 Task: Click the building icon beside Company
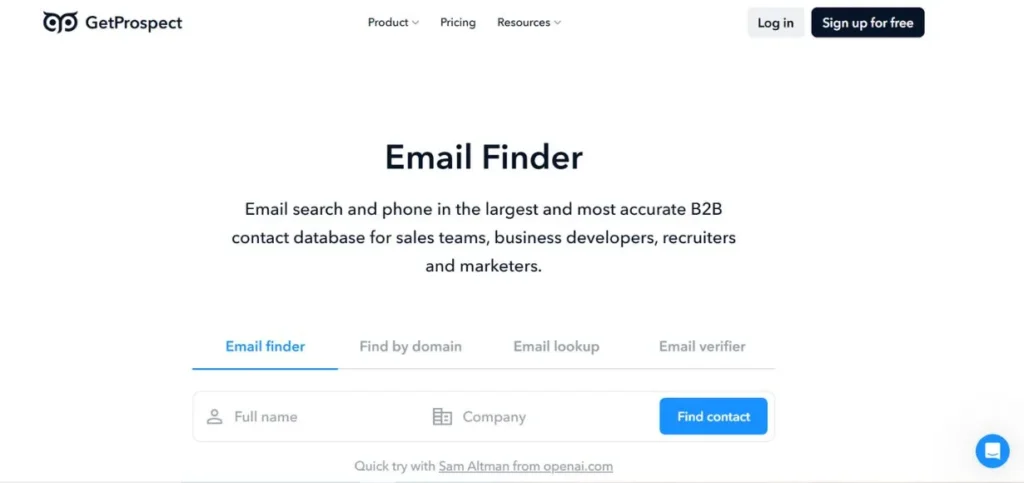[x=442, y=417]
